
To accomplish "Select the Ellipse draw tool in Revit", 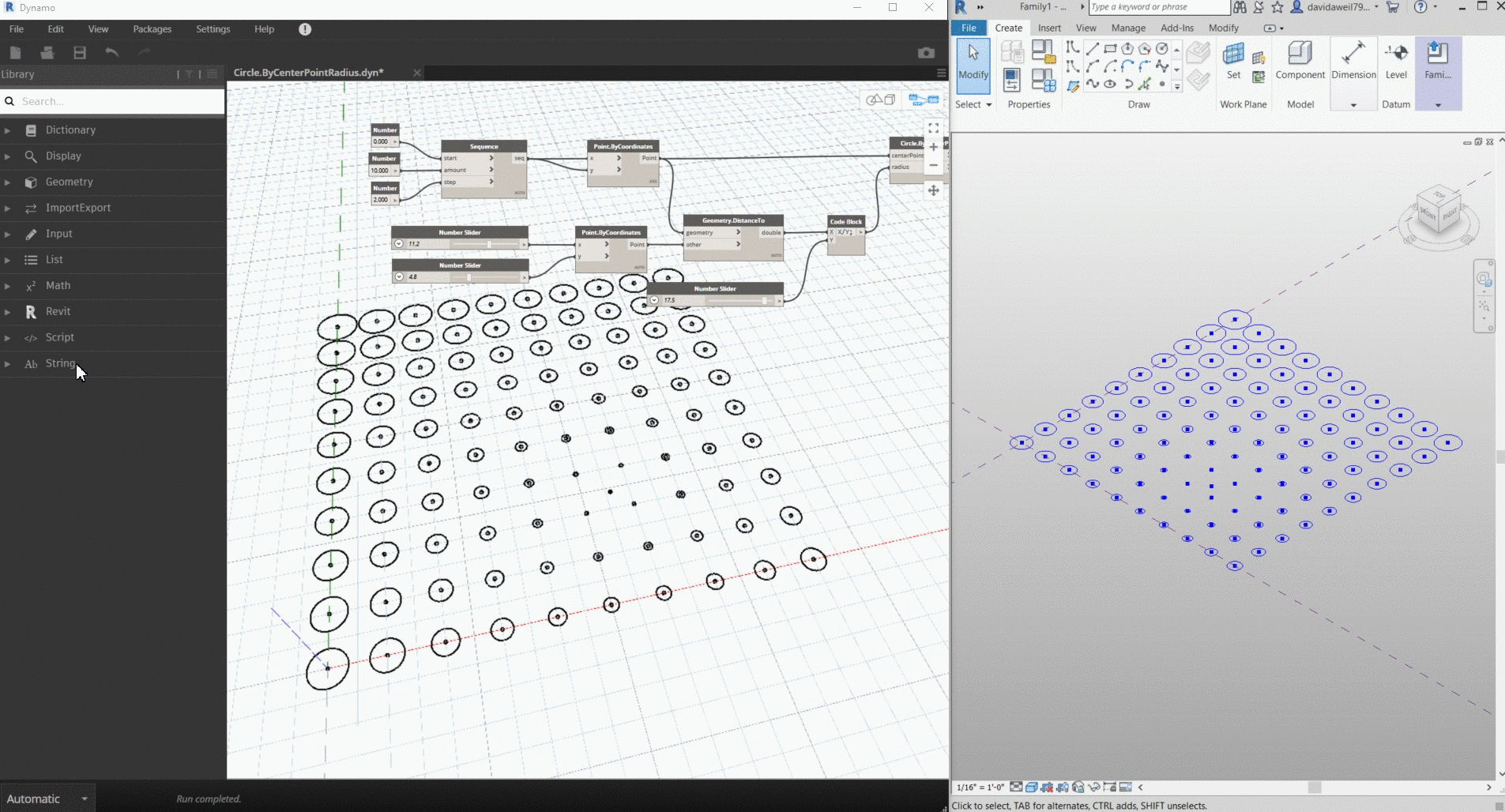I will pyautogui.click(x=1110, y=84).
